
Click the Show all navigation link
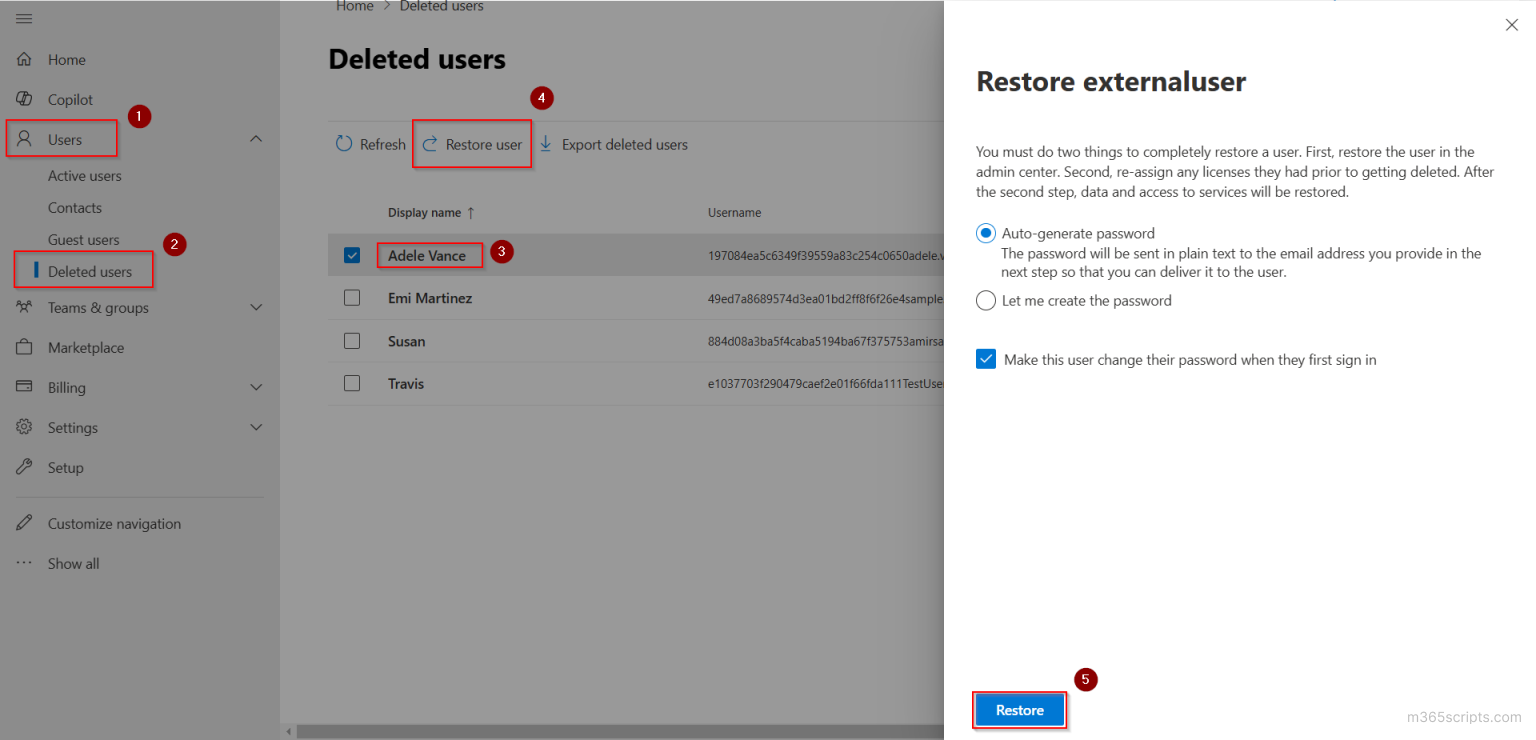[73, 563]
